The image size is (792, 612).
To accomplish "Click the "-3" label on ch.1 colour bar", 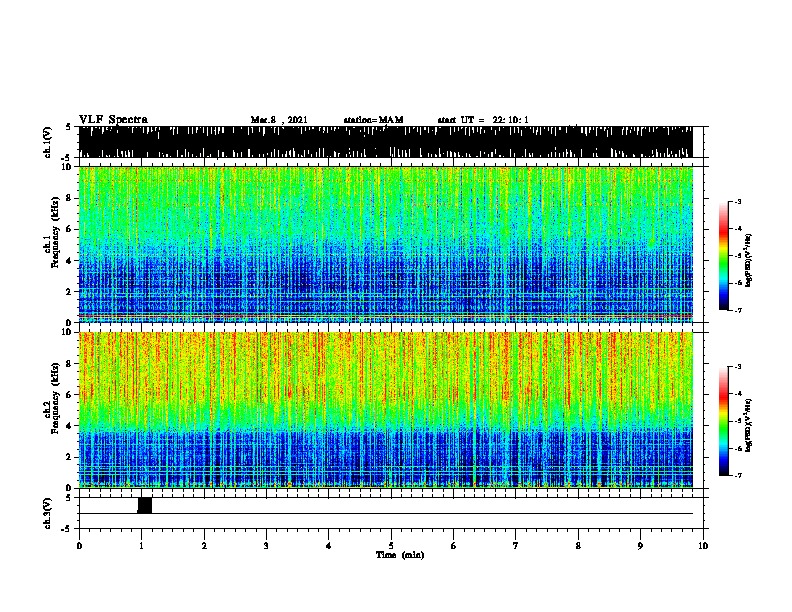I will pyautogui.click(x=737, y=202).
